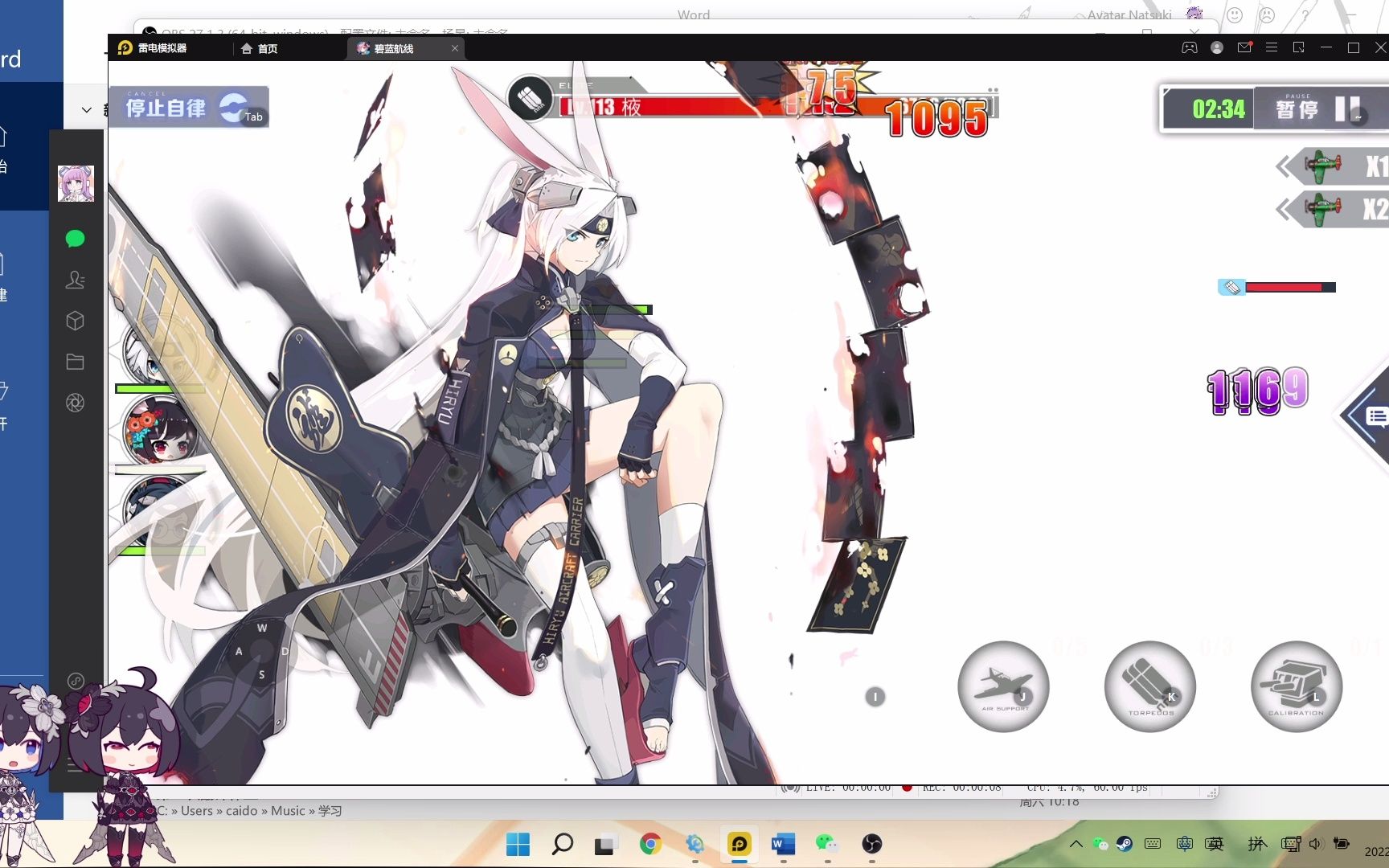
Task: Expand the X2 aircraft entry chevron
Action: [1284, 210]
